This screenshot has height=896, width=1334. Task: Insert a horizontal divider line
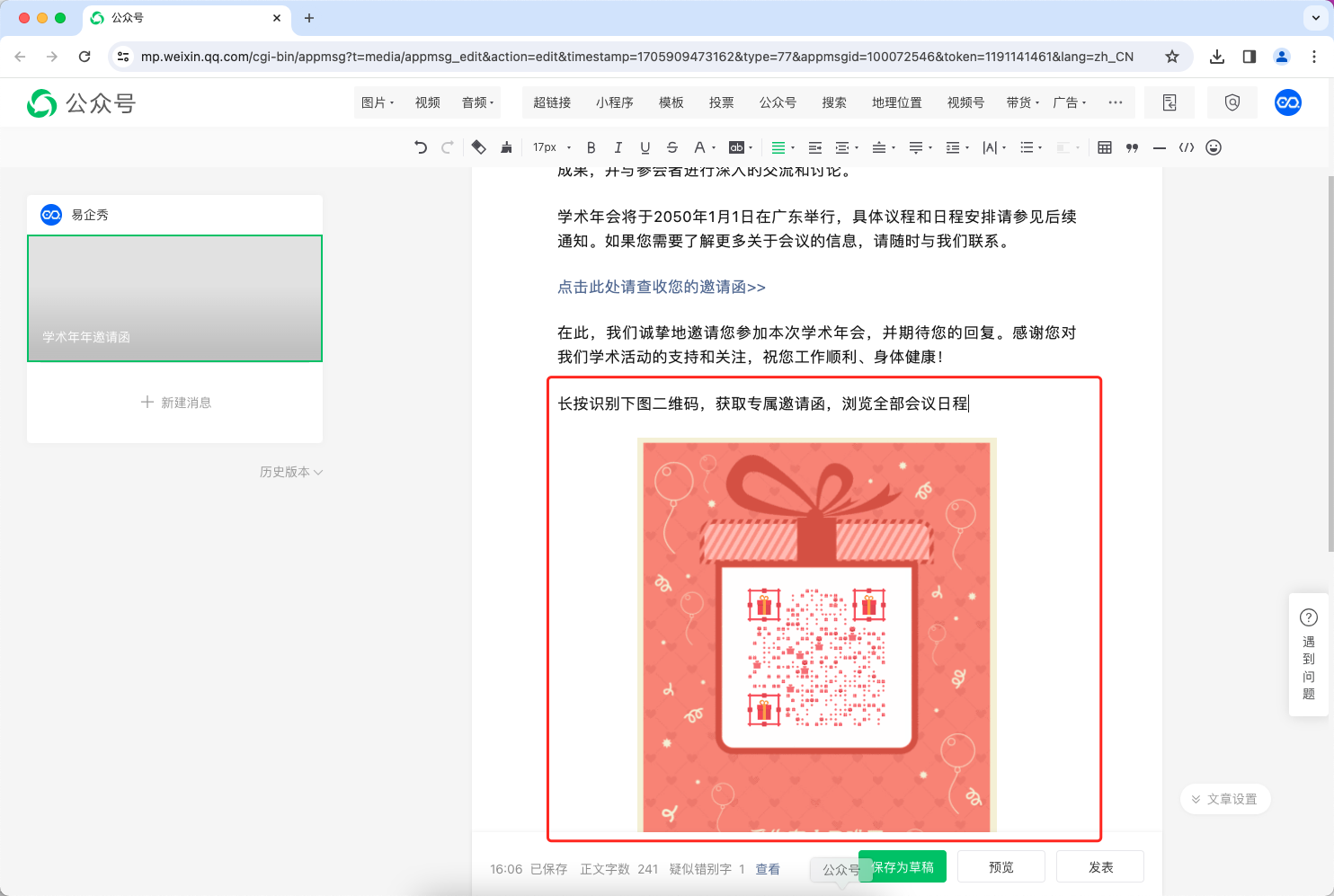point(1160,147)
